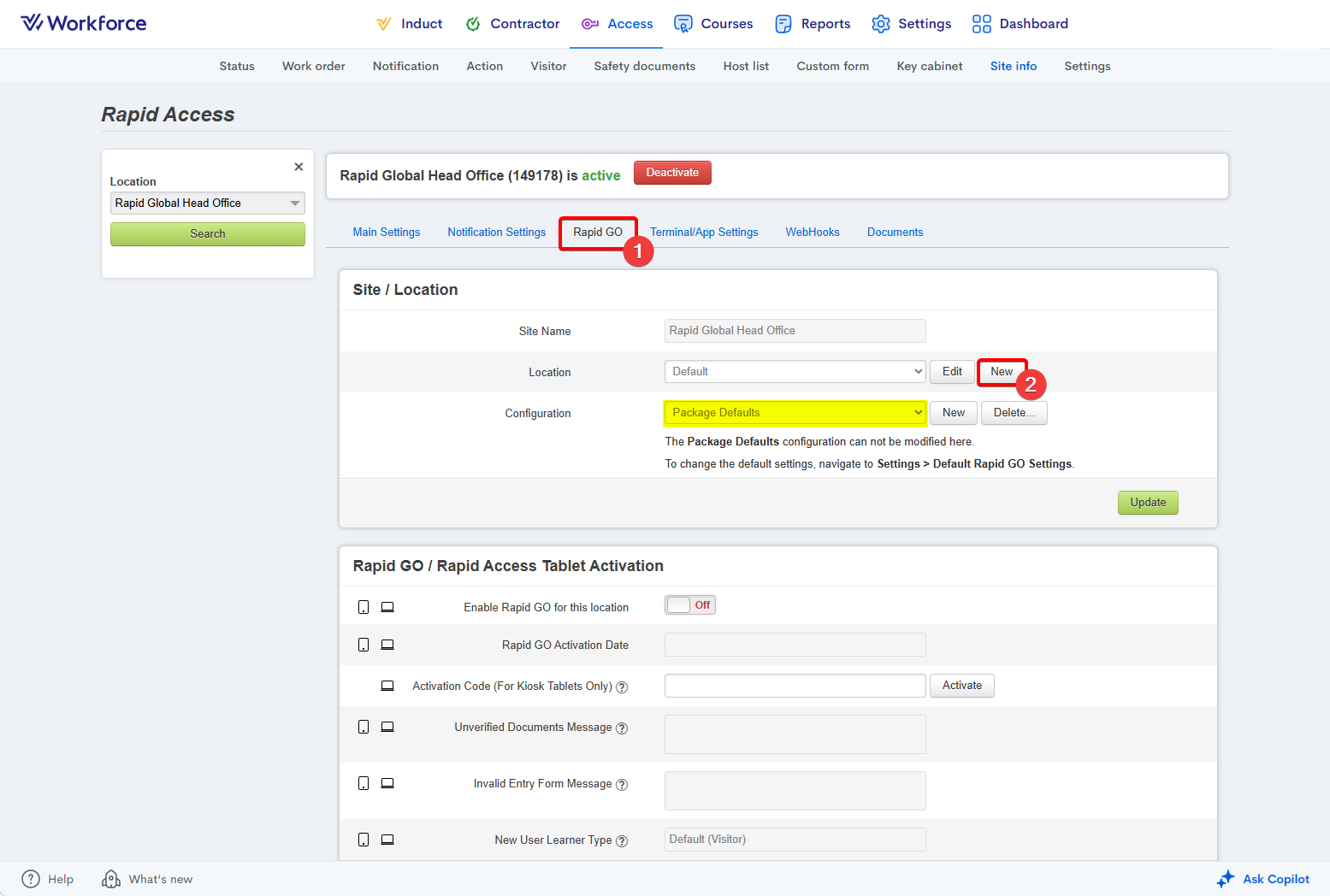
Task: Click the Unverified Documents Message text area
Action: [795, 734]
